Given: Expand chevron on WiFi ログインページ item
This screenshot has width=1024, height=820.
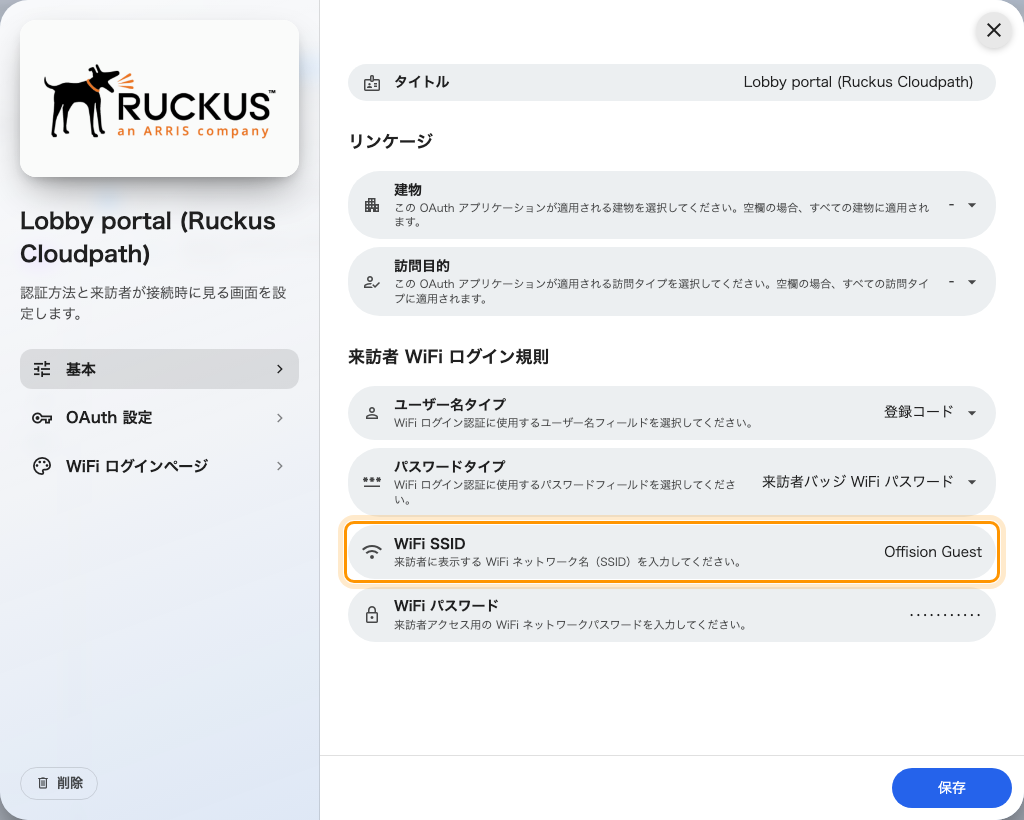Looking at the screenshot, I should click(280, 466).
